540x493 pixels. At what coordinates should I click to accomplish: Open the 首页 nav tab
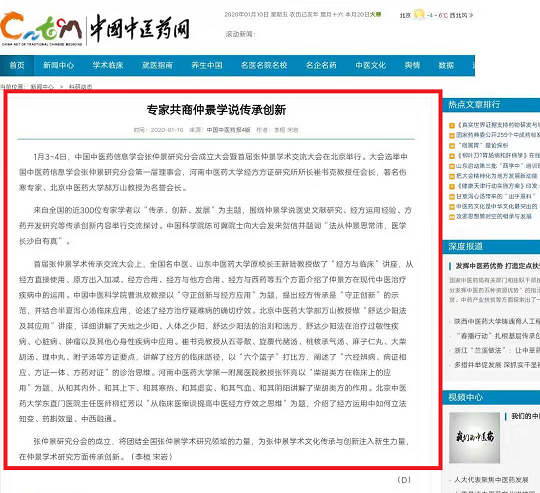tap(17, 65)
